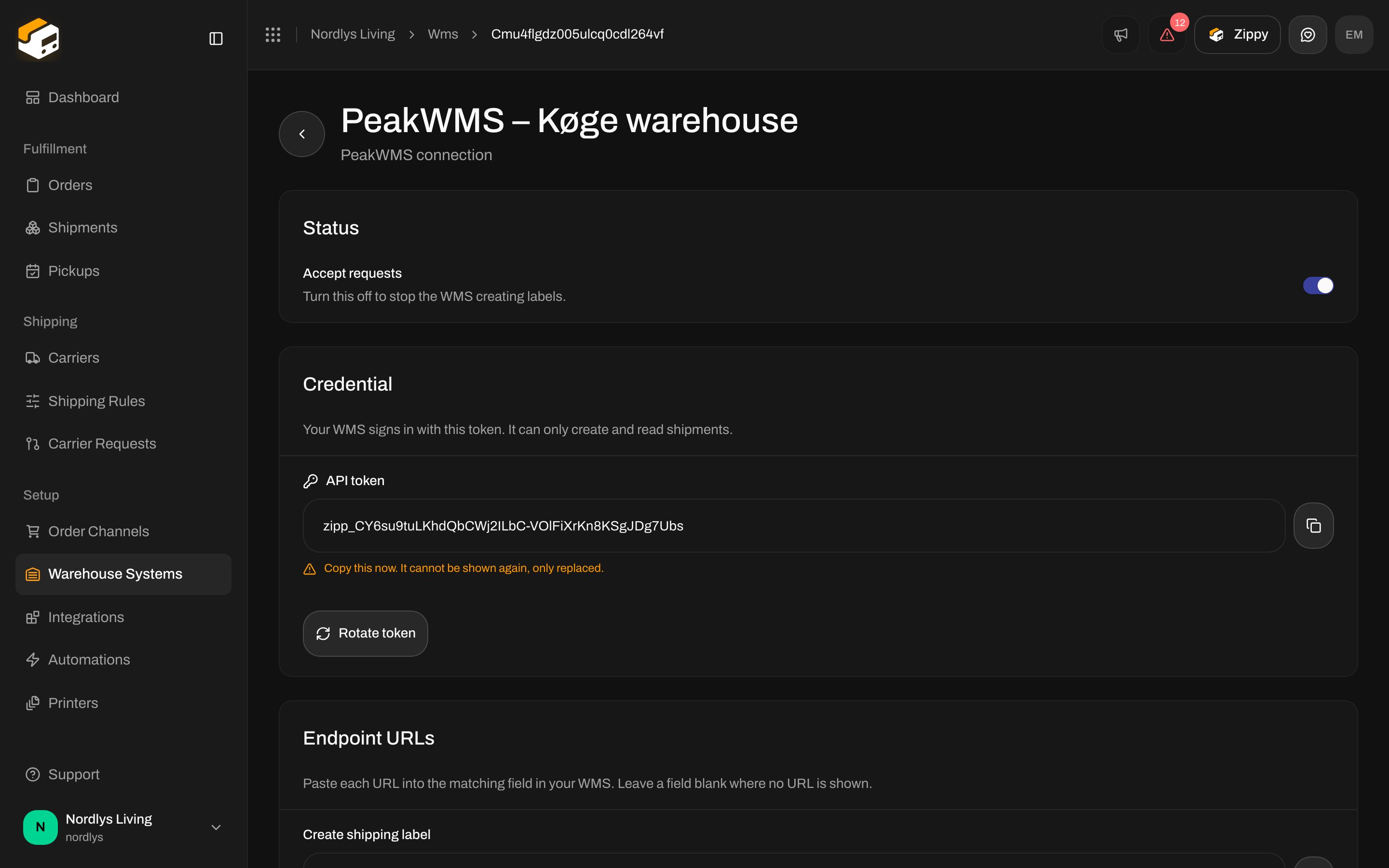The image size is (1389, 868).
Task: Click the 'Credential' heading
Action: (348, 384)
